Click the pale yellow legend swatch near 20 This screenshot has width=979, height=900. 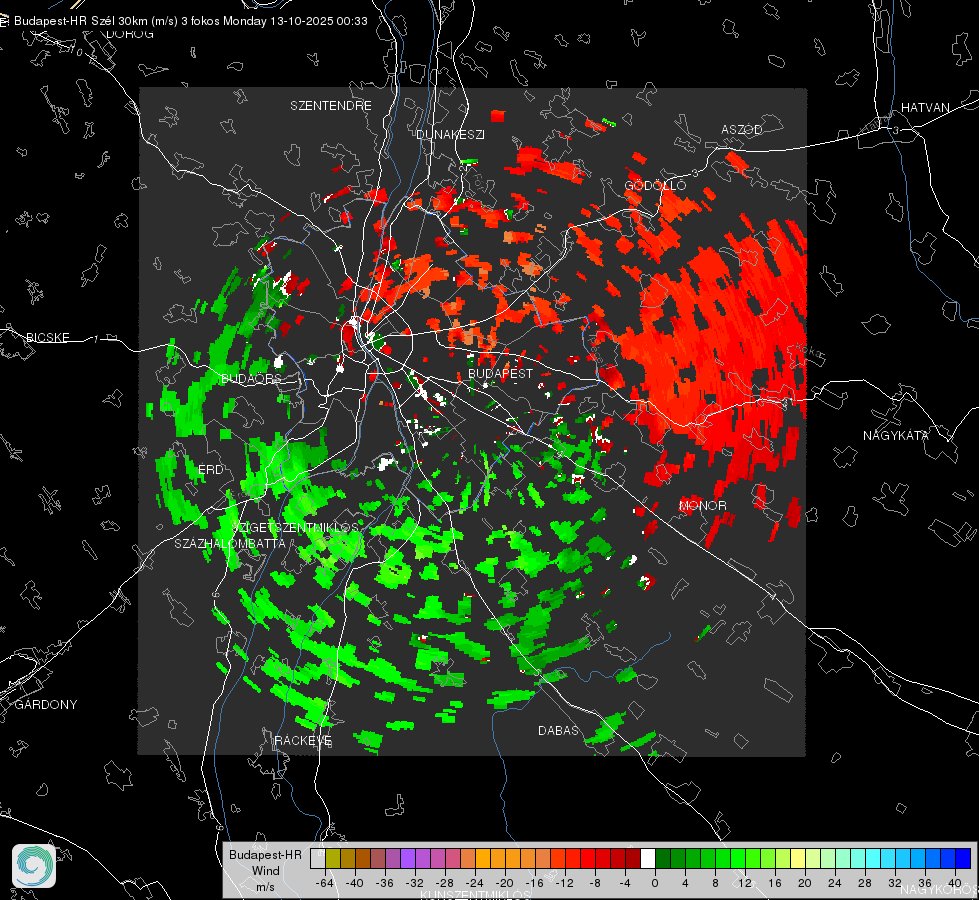[798, 859]
